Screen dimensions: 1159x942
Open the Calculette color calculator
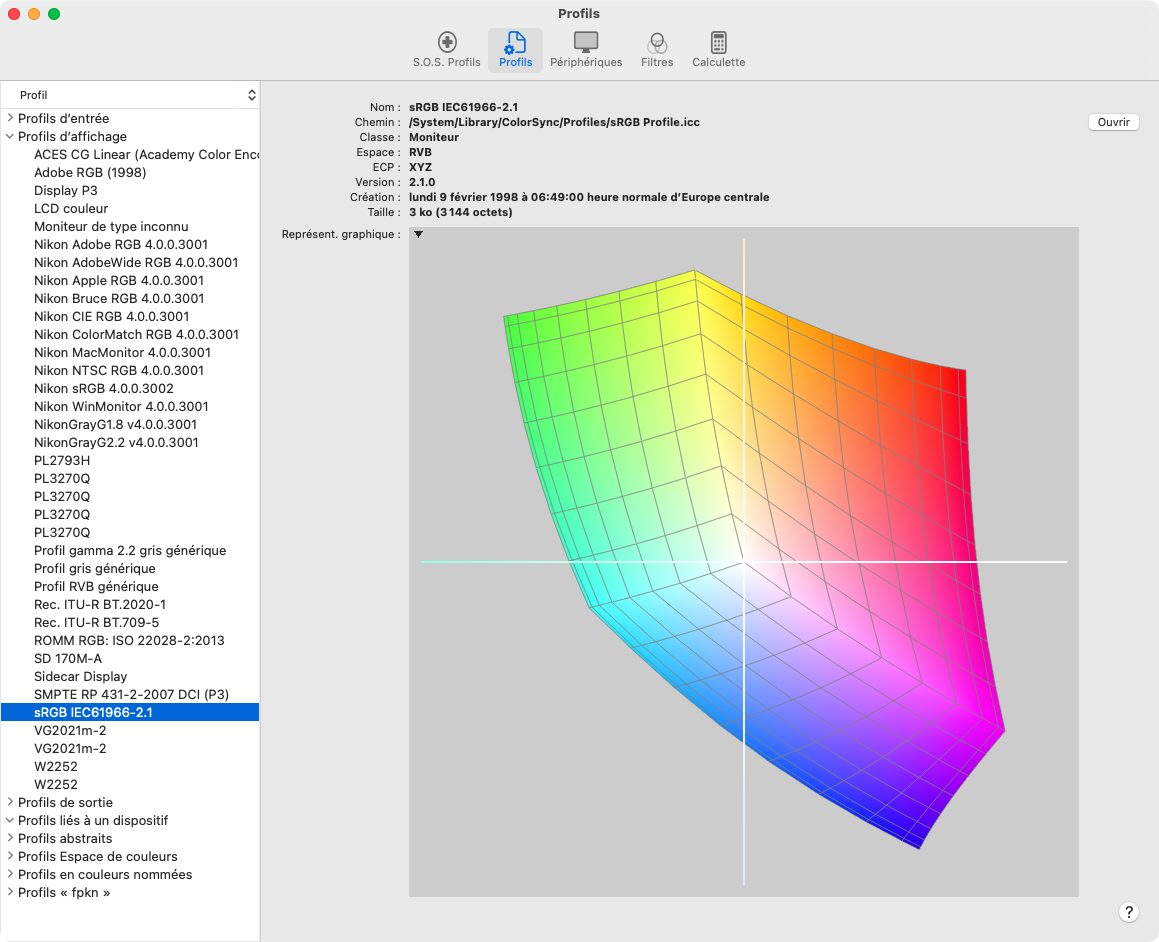718,47
